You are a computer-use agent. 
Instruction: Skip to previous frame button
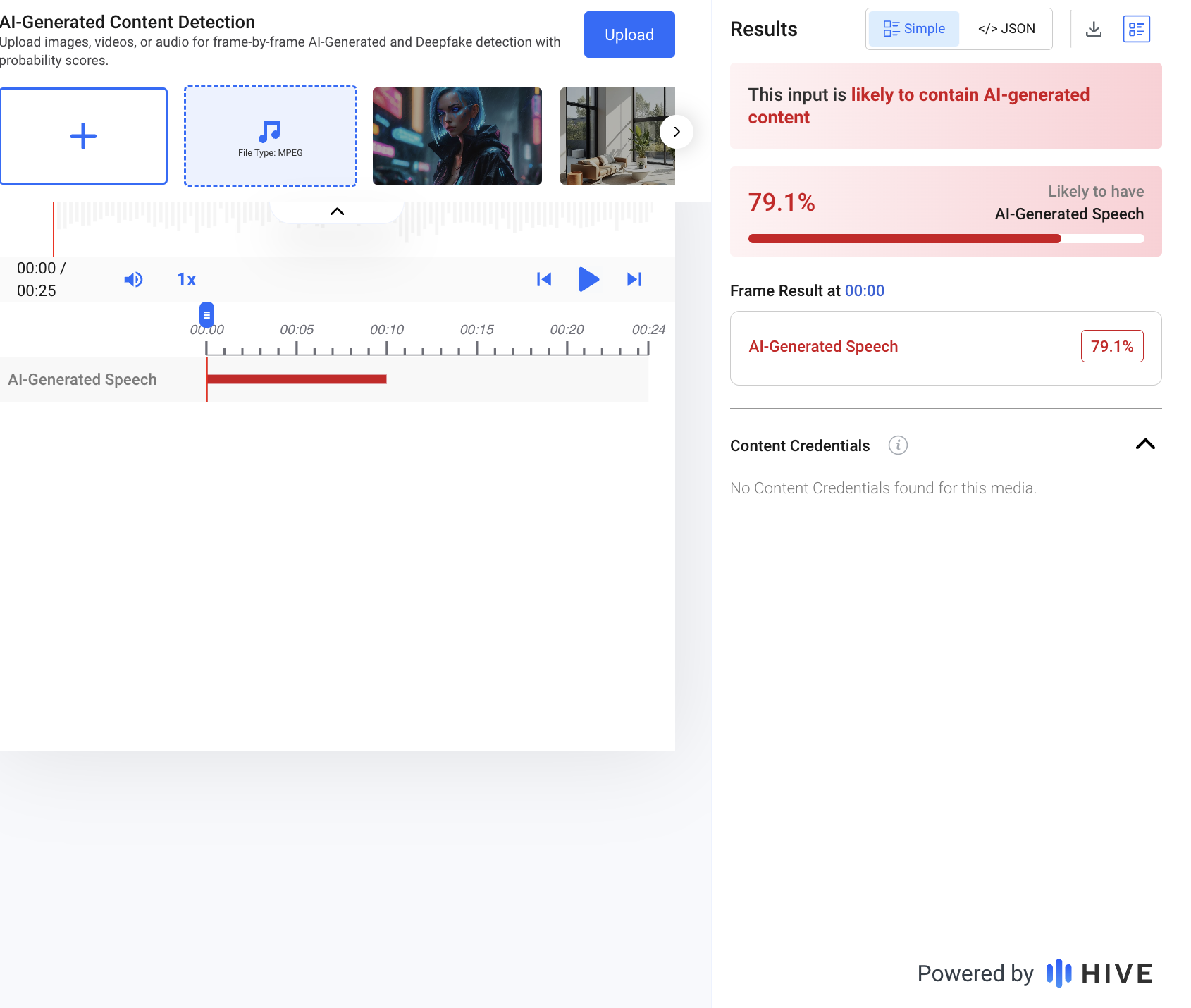[x=544, y=280]
